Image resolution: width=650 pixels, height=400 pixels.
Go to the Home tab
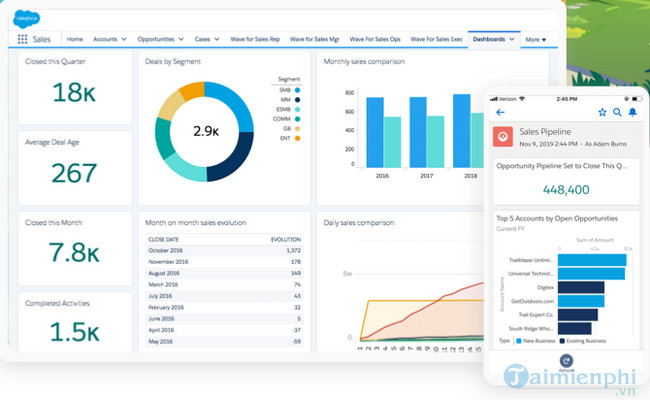[x=75, y=40]
